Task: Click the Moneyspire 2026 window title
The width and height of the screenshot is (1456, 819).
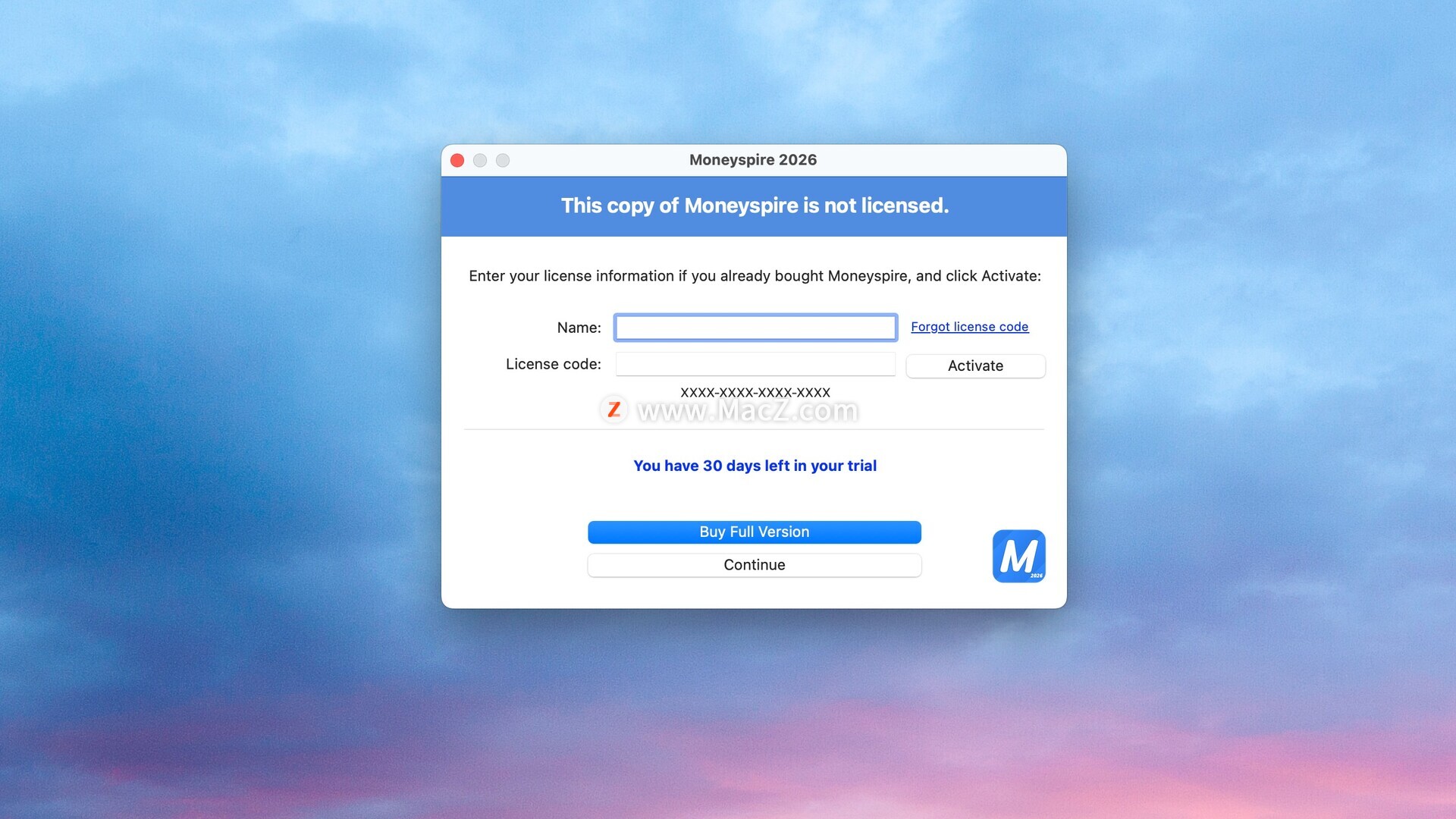Action: click(752, 160)
